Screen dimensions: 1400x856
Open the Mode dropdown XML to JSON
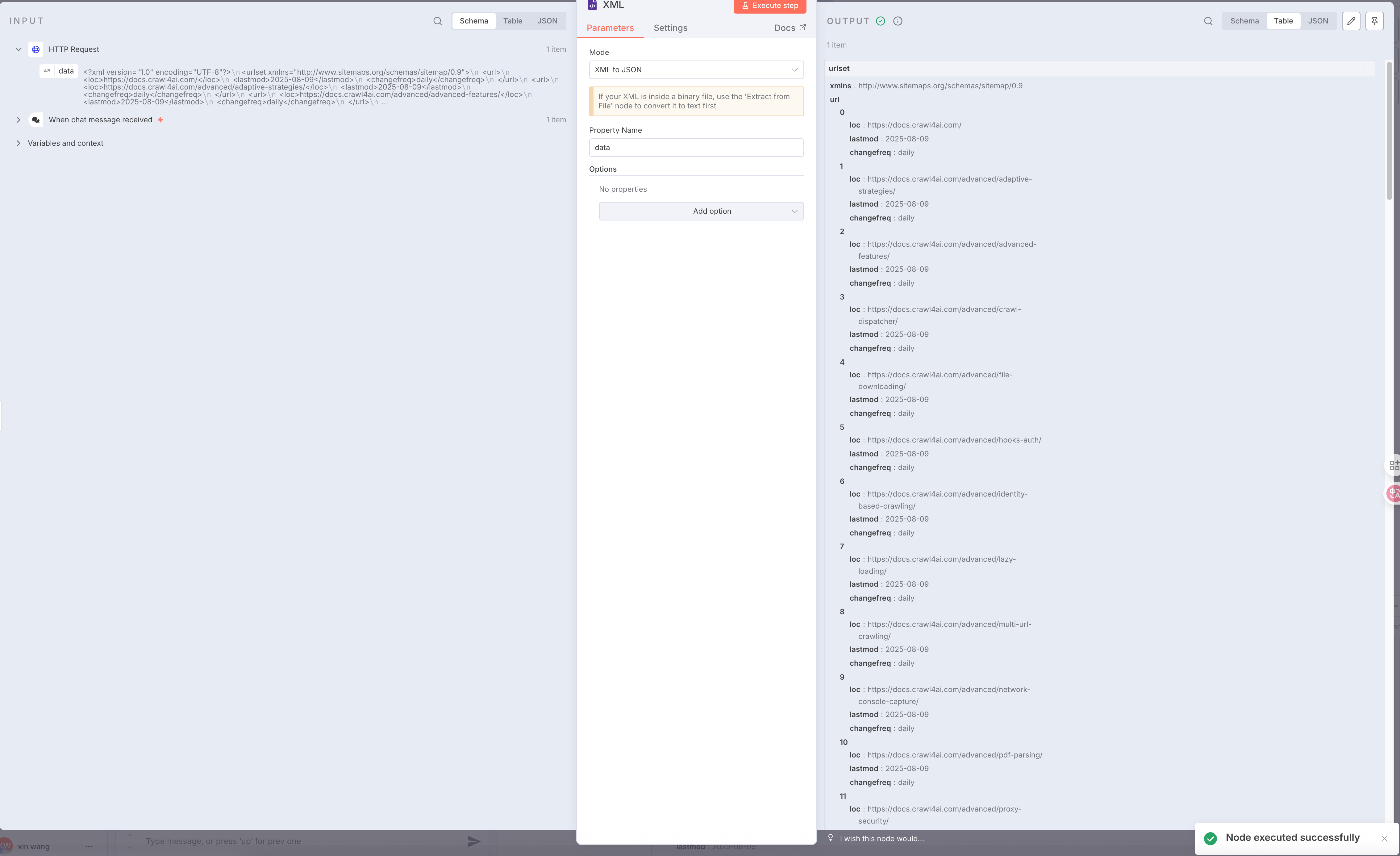(696, 69)
